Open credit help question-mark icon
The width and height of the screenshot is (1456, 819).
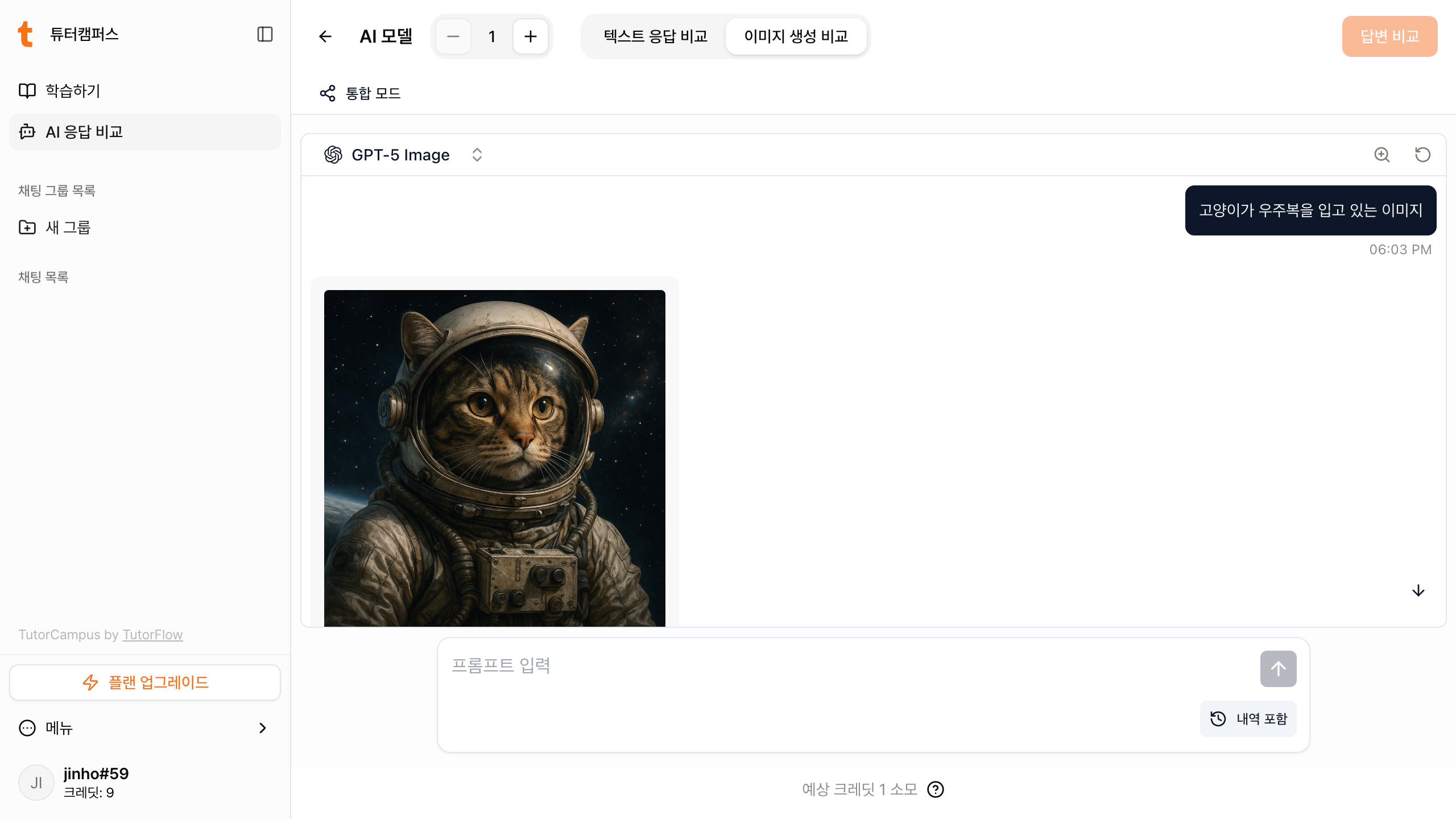tap(936, 789)
